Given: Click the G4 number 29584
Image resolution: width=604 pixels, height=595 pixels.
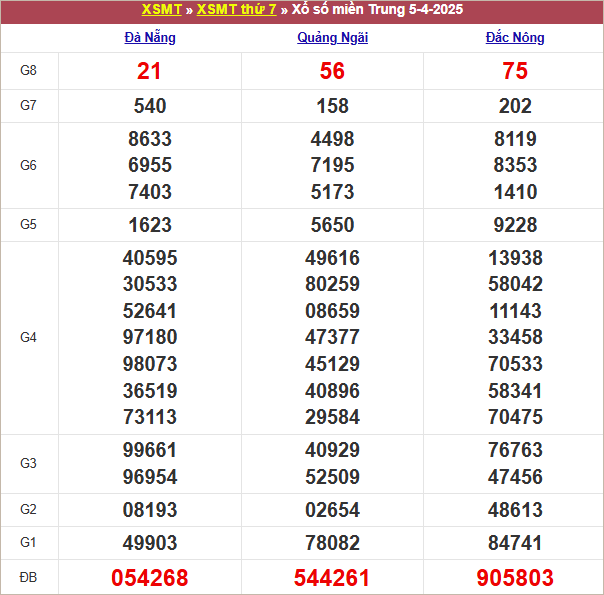Looking at the screenshot, I should [x=332, y=417].
